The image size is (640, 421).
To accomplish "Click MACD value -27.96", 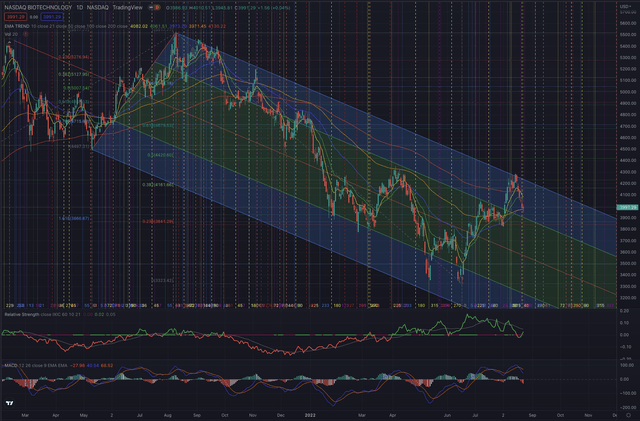I will coord(77,365).
